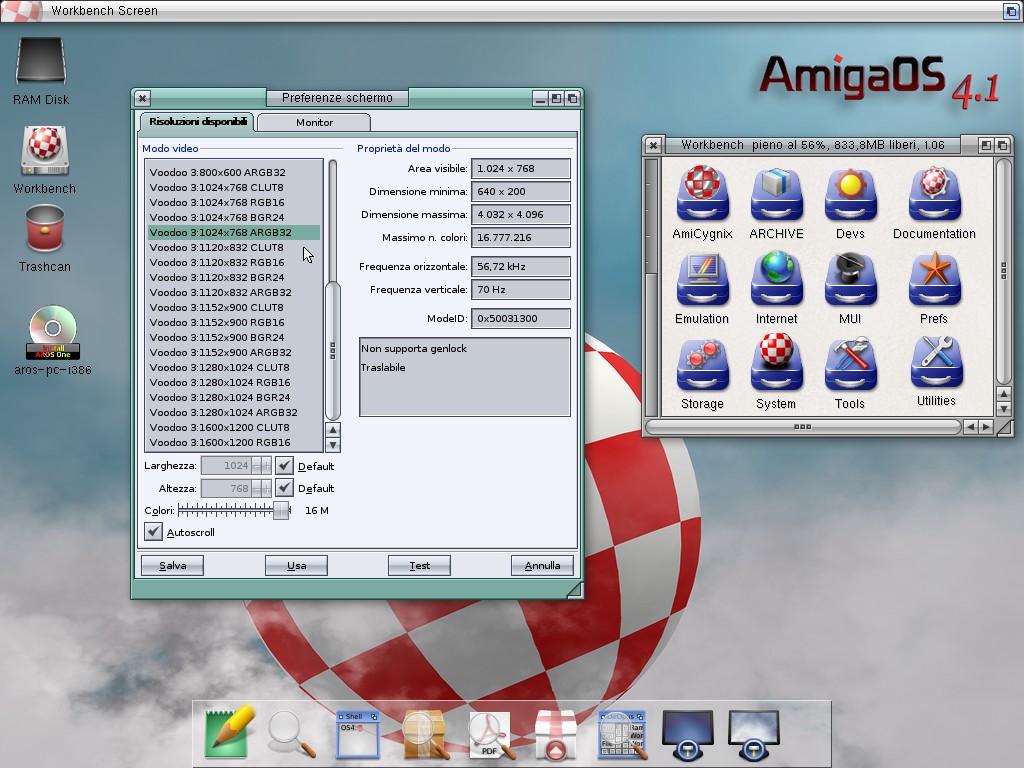1024x768 pixels.
Task: Click the notepad pencil dock icon
Action: point(228,732)
